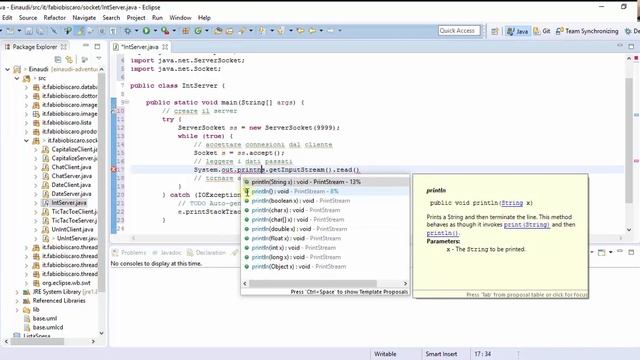This screenshot has height=360, width=640.
Task: Choose println(boolean x) completion proposal
Action: point(325,201)
